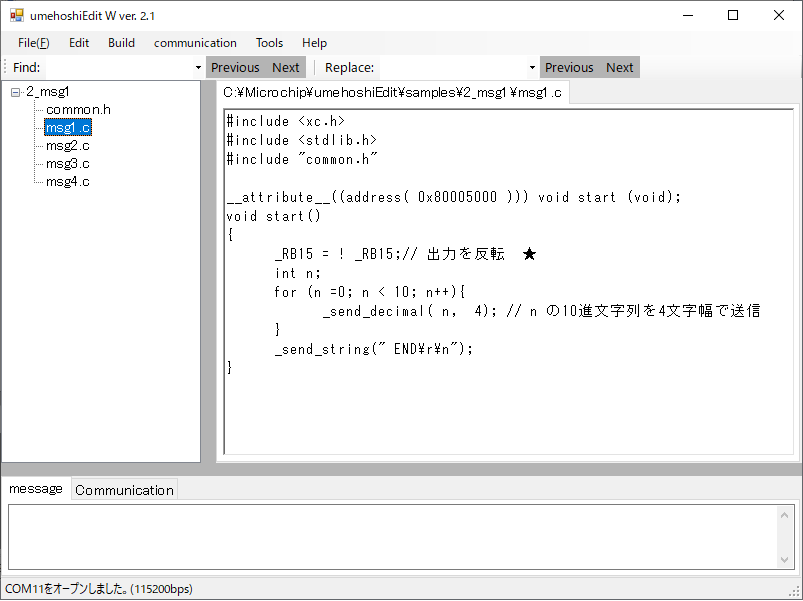The height and width of the screenshot is (601, 803).
Task: Click the message pane scroll down arrow
Action: point(785,560)
